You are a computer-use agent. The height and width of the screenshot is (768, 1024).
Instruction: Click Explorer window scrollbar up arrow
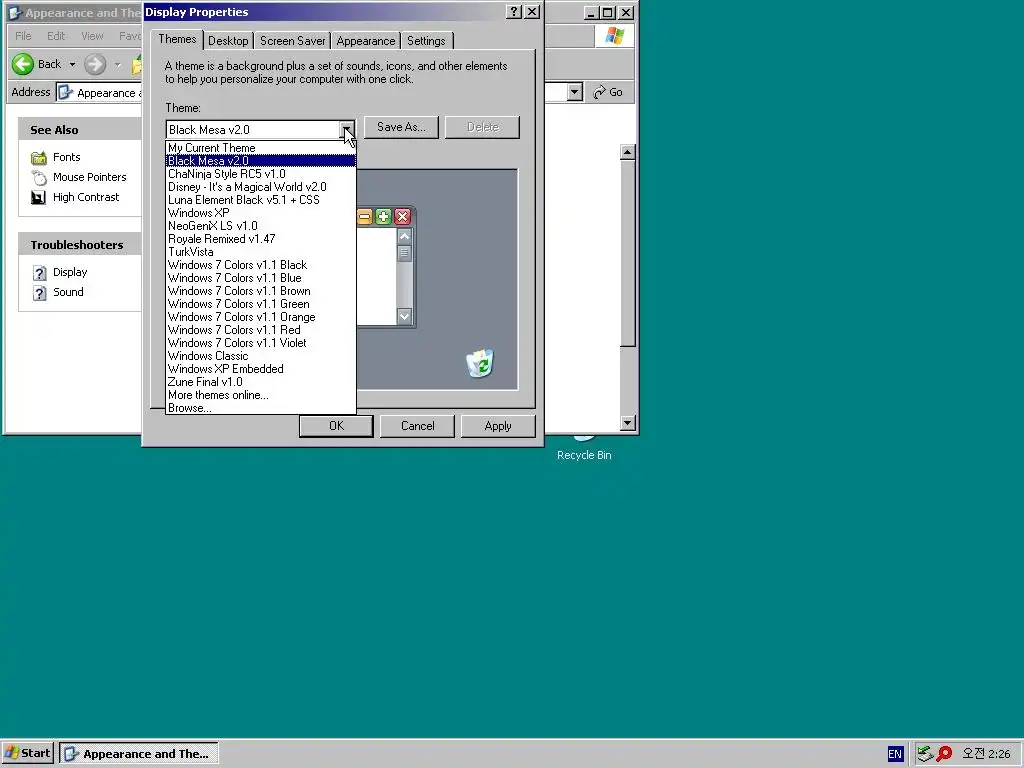pos(628,152)
